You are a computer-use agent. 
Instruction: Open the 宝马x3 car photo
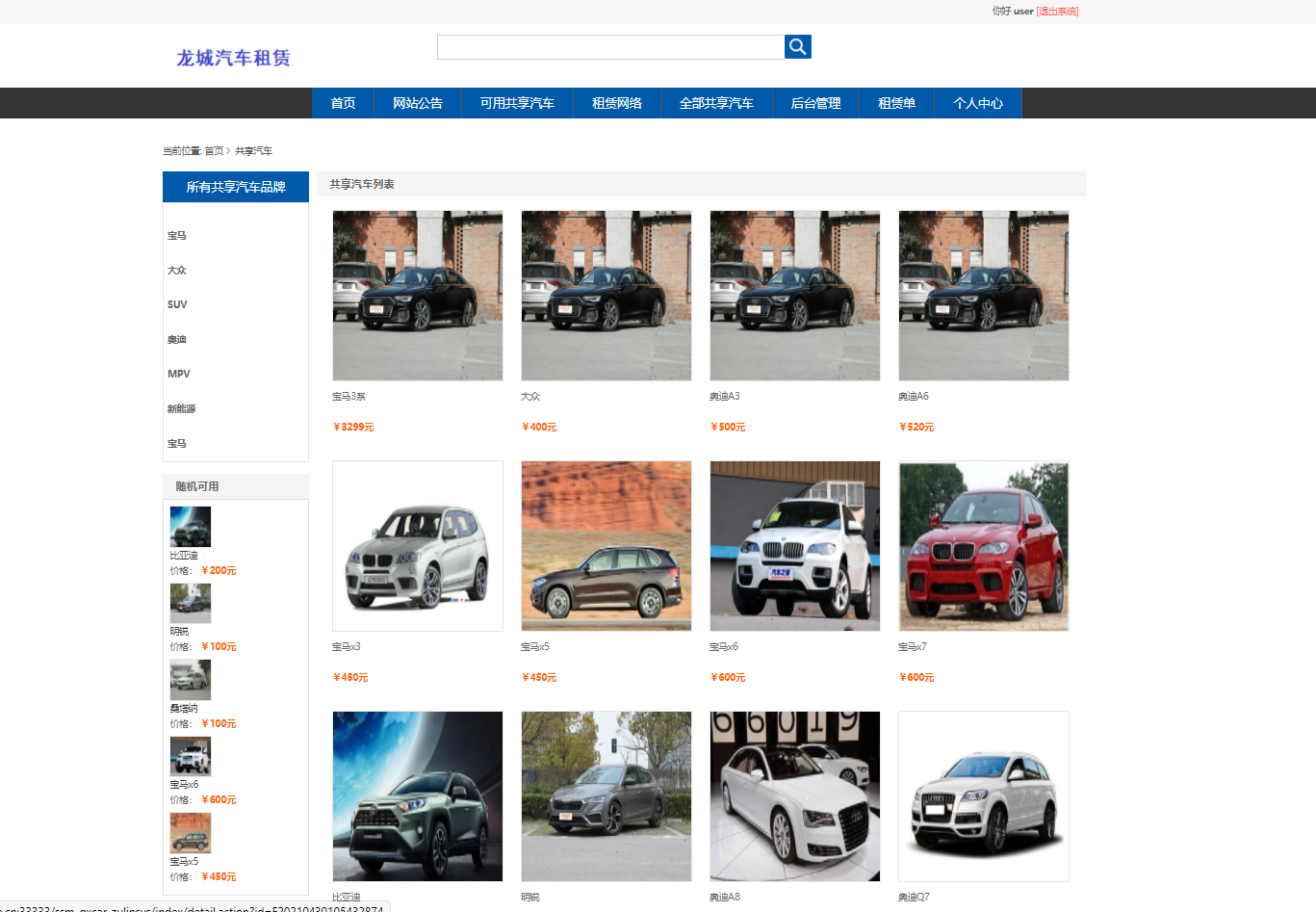(418, 546)
